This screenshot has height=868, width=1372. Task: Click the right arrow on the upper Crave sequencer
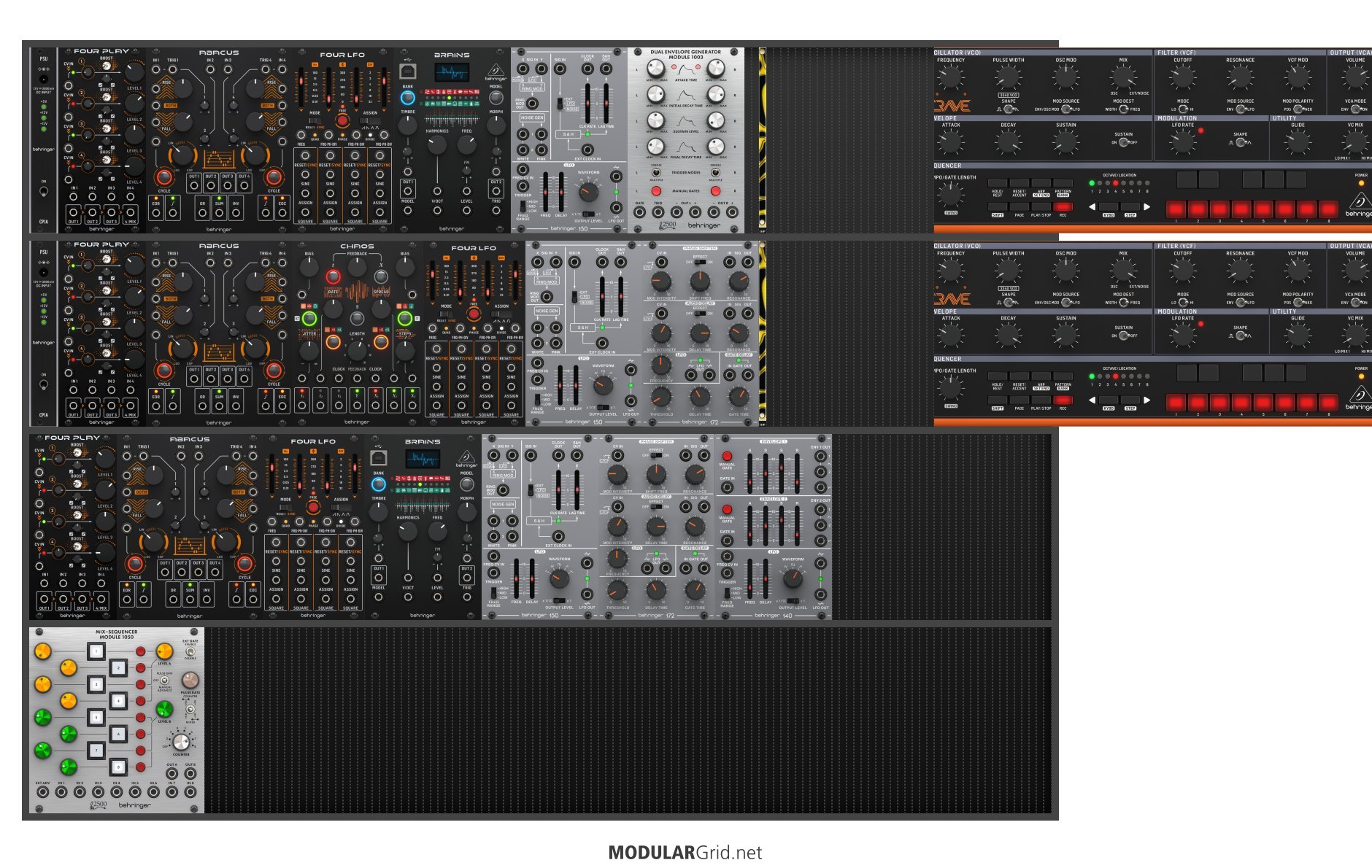coord(1146,207)
